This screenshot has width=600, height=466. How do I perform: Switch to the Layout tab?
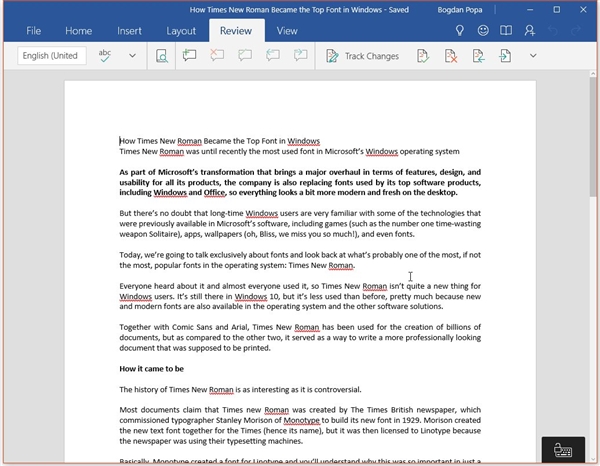(x=181, y=31)
